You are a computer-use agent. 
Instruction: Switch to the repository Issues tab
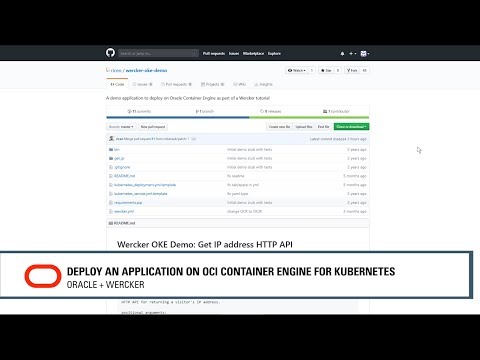(143, 84)
